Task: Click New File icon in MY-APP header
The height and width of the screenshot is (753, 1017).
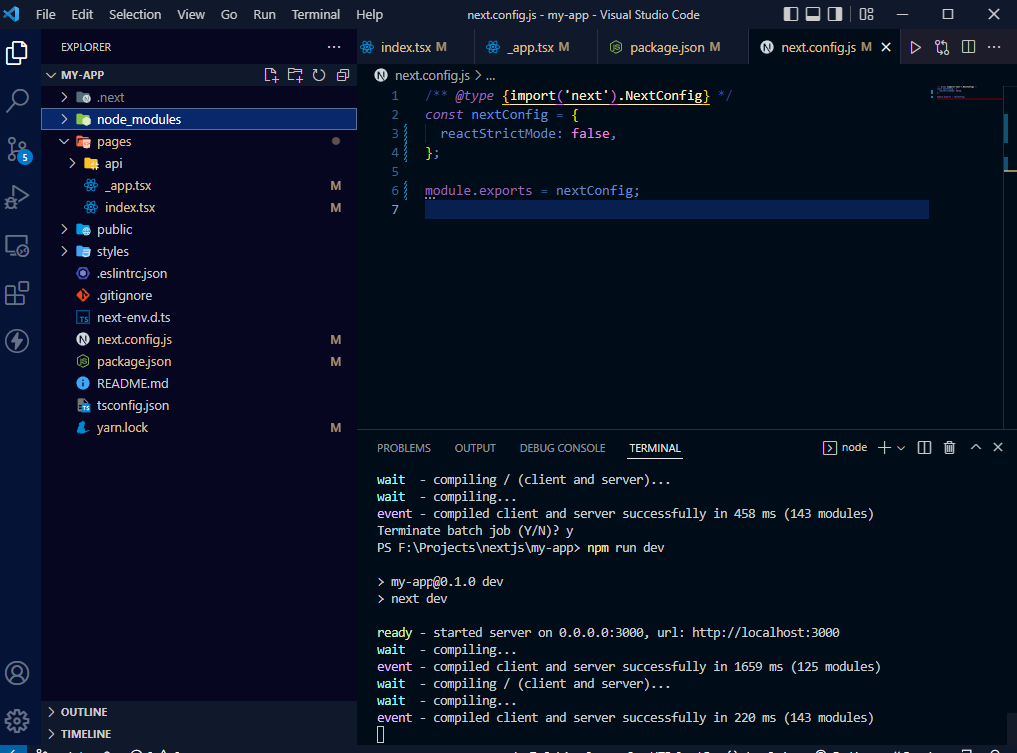Action: pyautogui.click(x=271, y=75)
